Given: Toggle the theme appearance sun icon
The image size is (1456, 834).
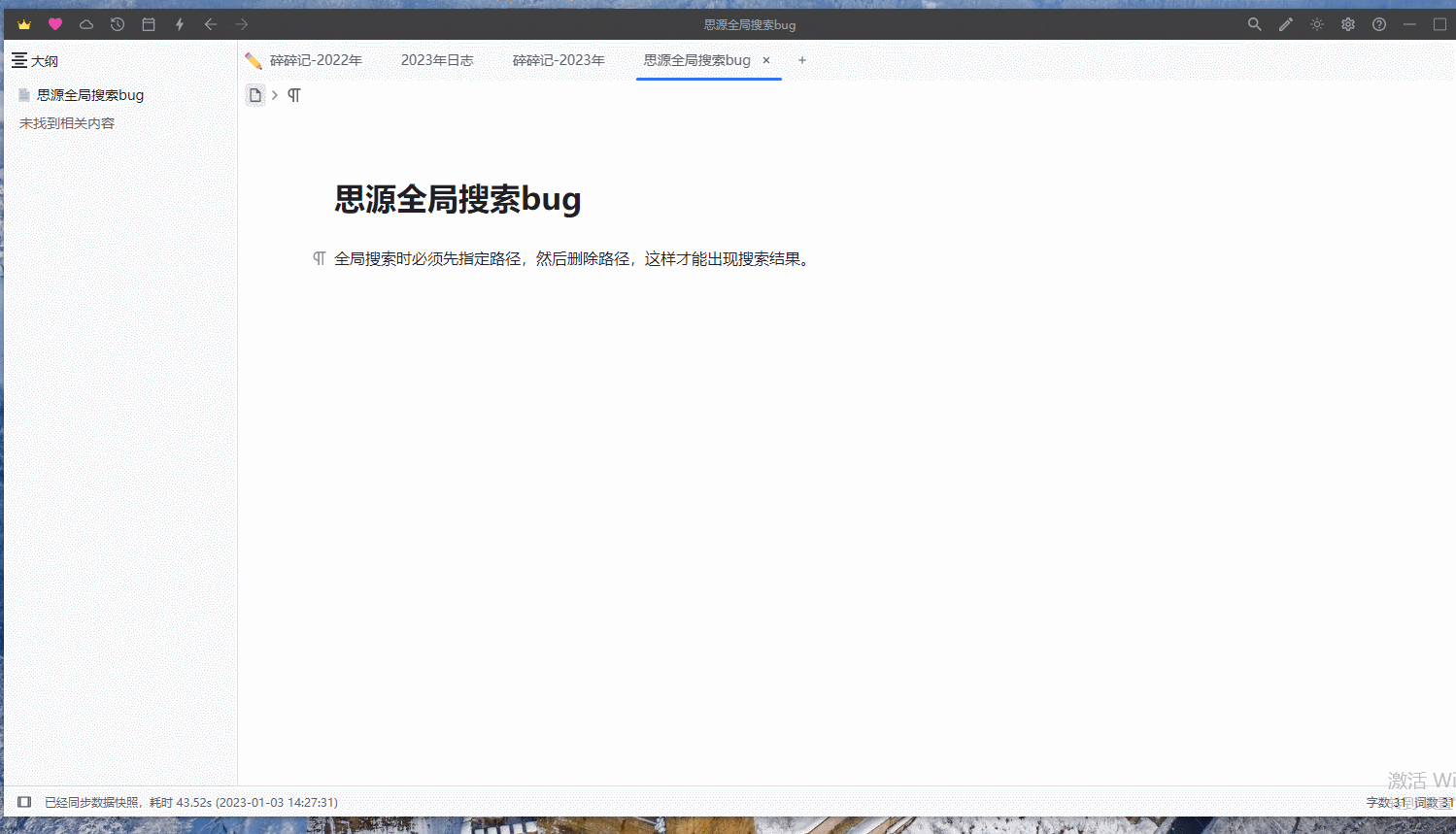Looking at the screenshot, I should pos(1316,24).
